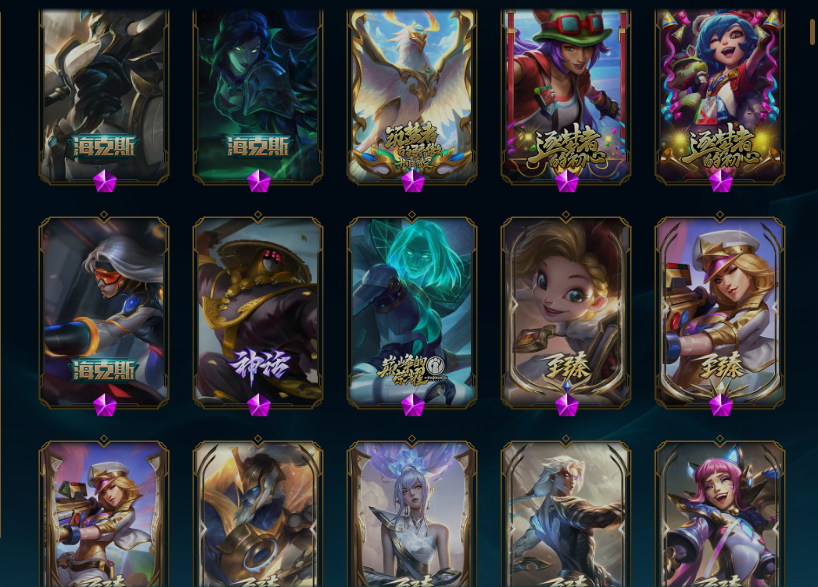Select the white eagle 逐梦者 skin card

(412, 97)
